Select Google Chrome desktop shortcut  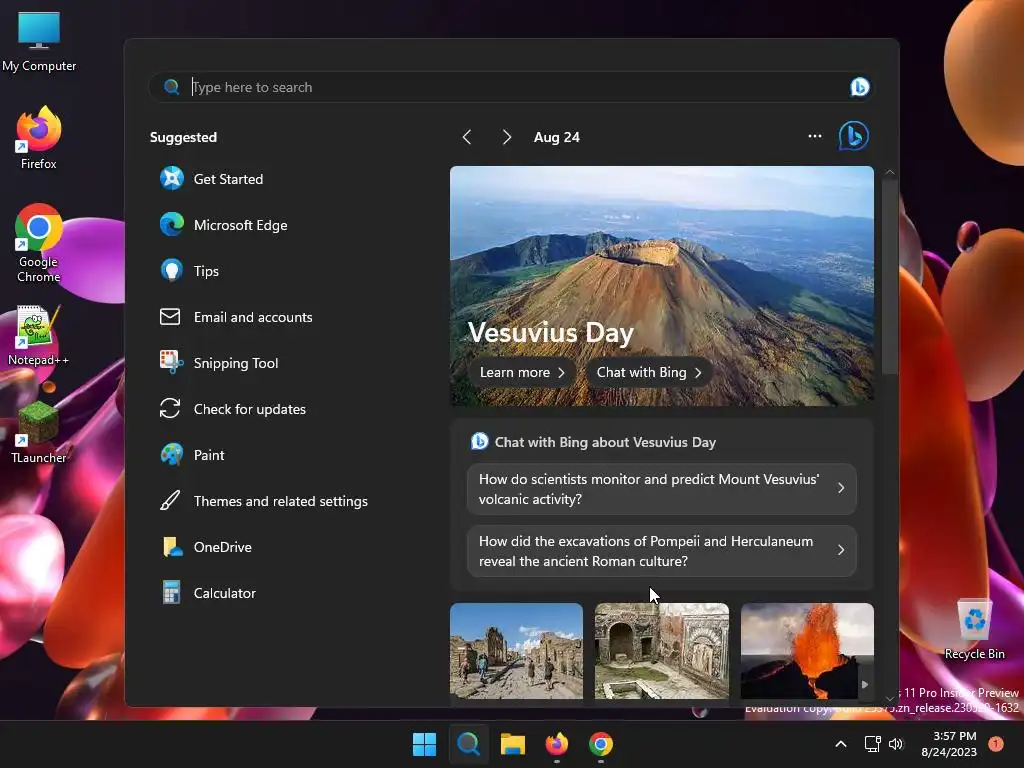39,243
